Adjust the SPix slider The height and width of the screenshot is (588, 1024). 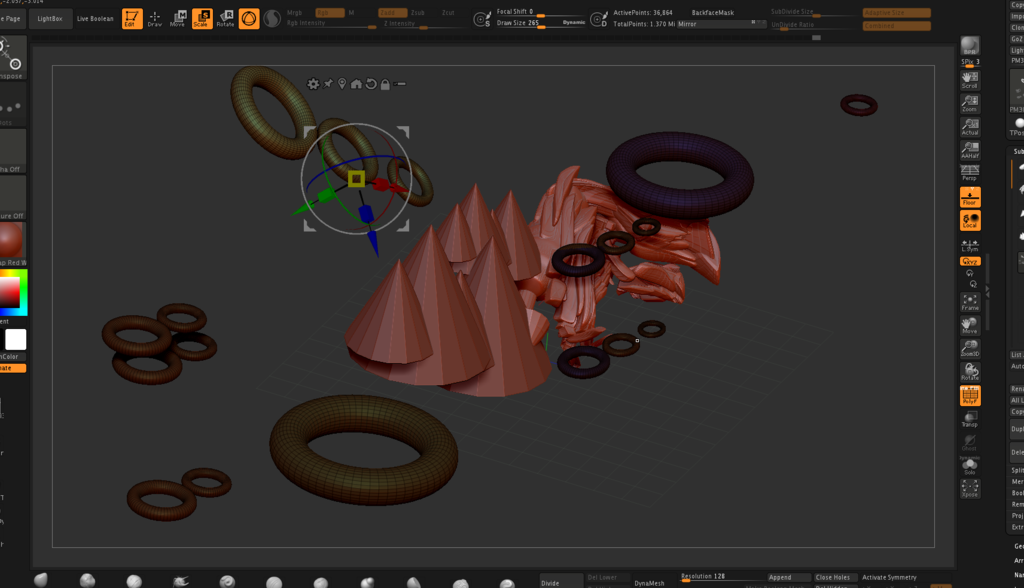[970, 63]
